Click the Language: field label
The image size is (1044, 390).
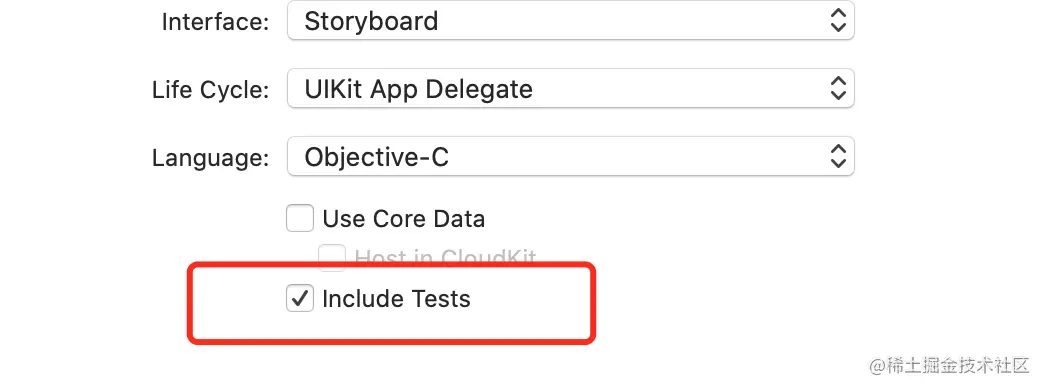coord(210,158)
